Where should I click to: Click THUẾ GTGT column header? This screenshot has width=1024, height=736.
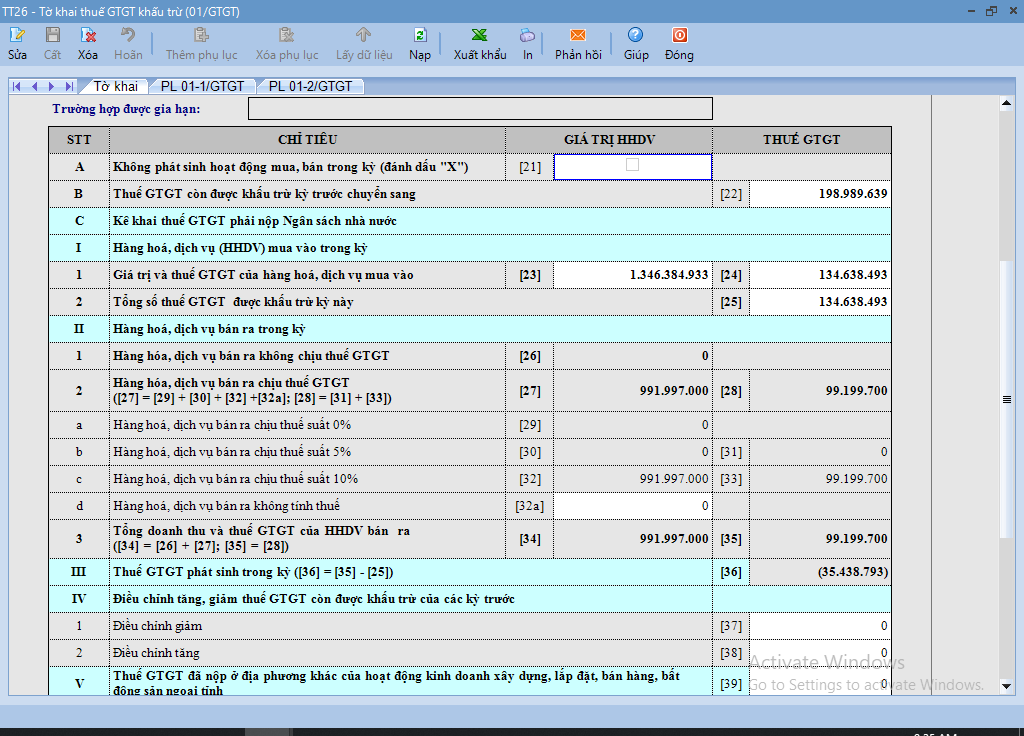pos(801,140)
